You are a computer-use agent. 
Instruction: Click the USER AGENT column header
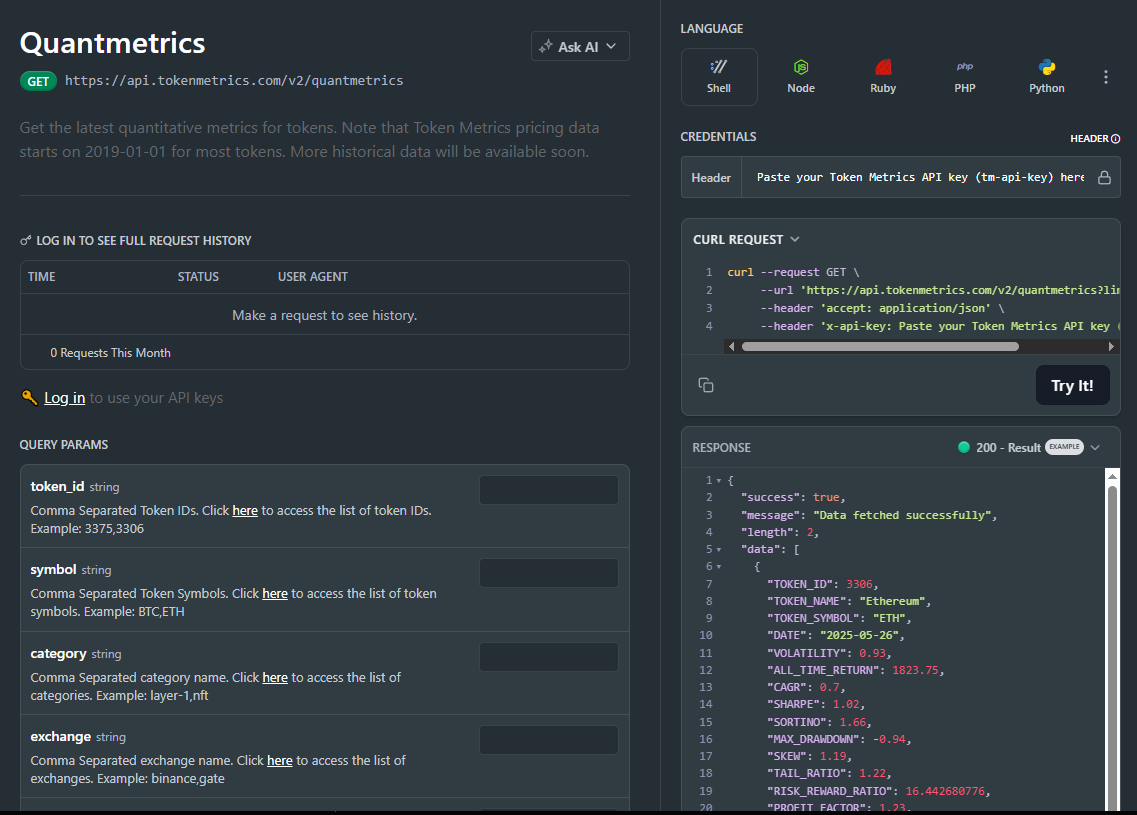(x=313, y=276)
